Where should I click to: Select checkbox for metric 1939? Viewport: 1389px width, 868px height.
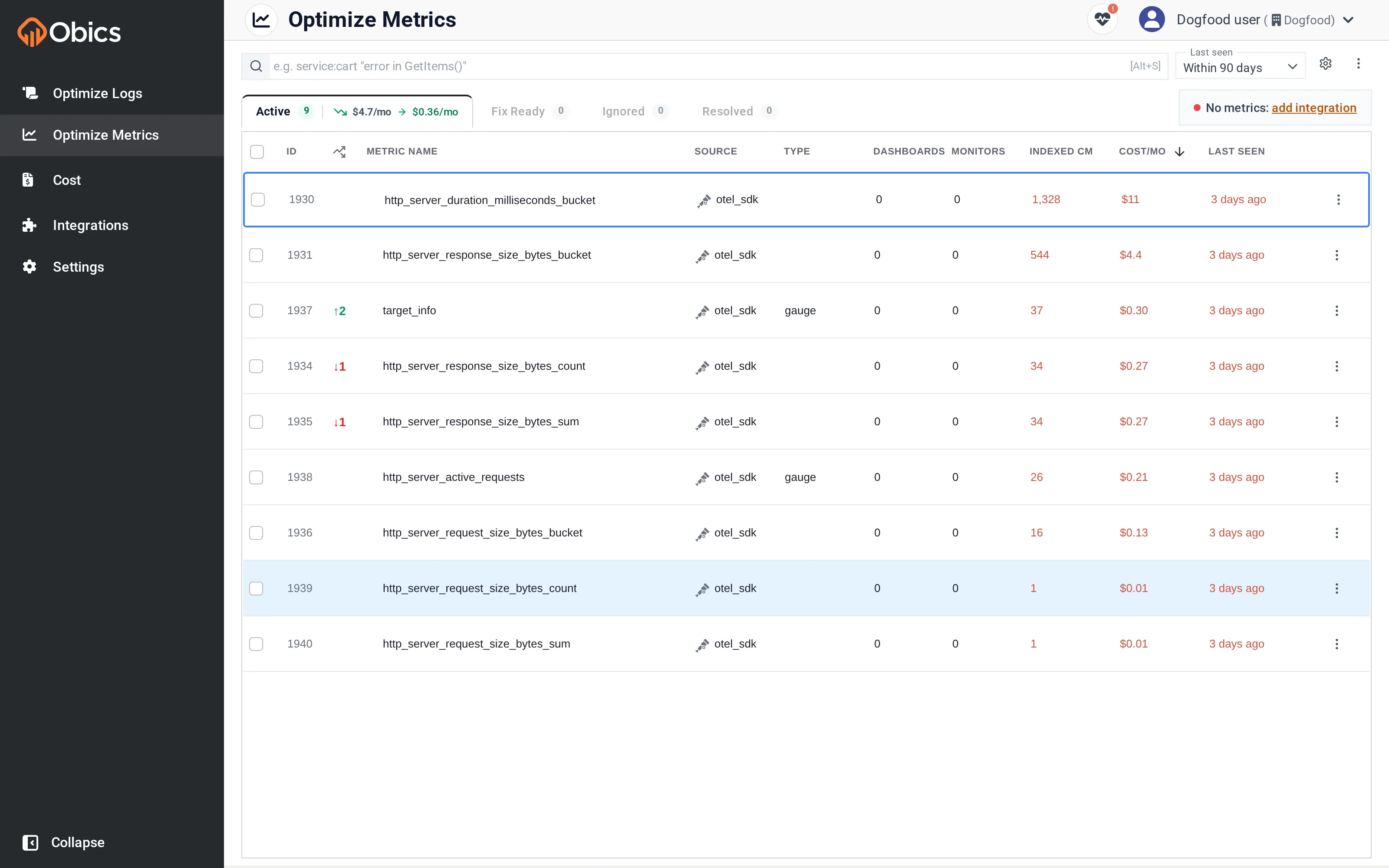pos(256,589)
